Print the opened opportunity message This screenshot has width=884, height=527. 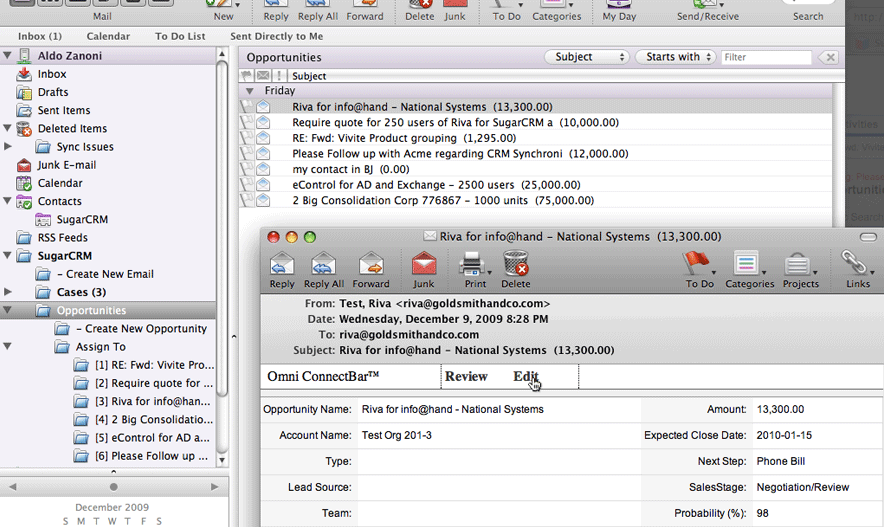pyautogui.click(x=473, y=266)
